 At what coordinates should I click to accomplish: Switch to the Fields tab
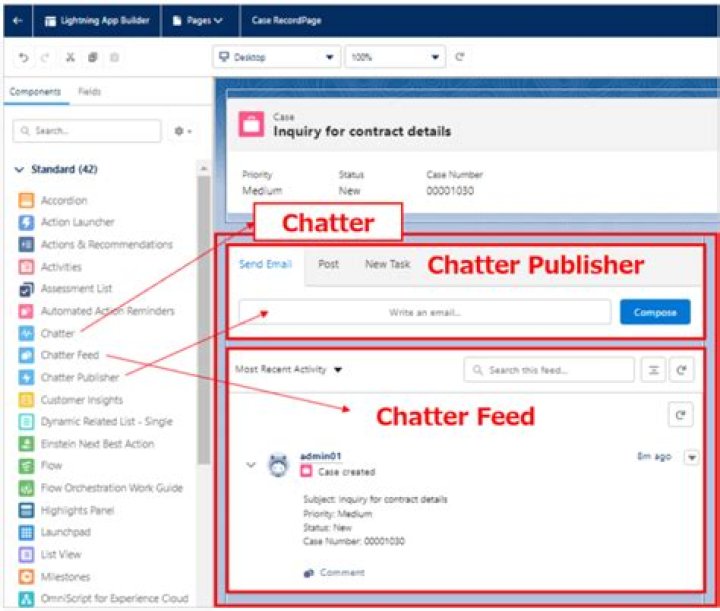(89, 92)
